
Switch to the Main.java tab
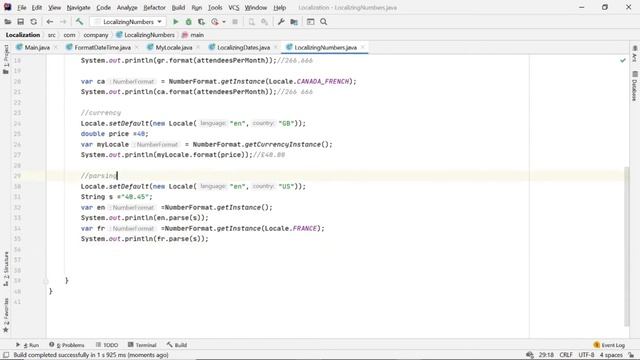(37, 47)
